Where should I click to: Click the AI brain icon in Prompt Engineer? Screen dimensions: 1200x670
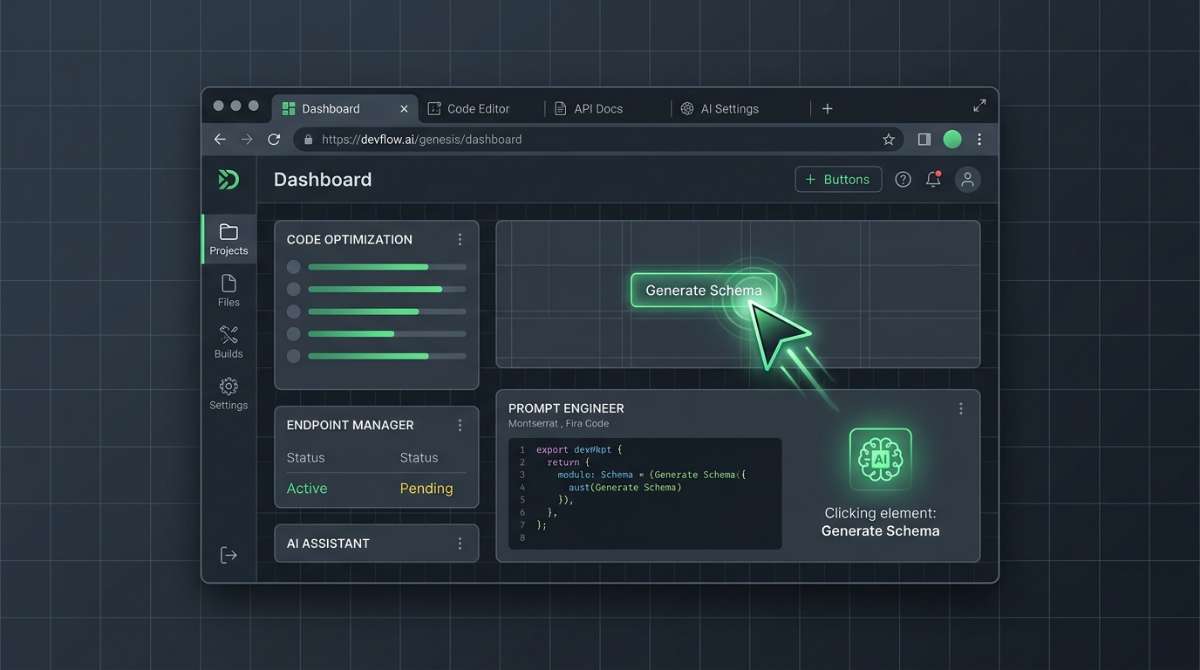click(x=880, y=459)
